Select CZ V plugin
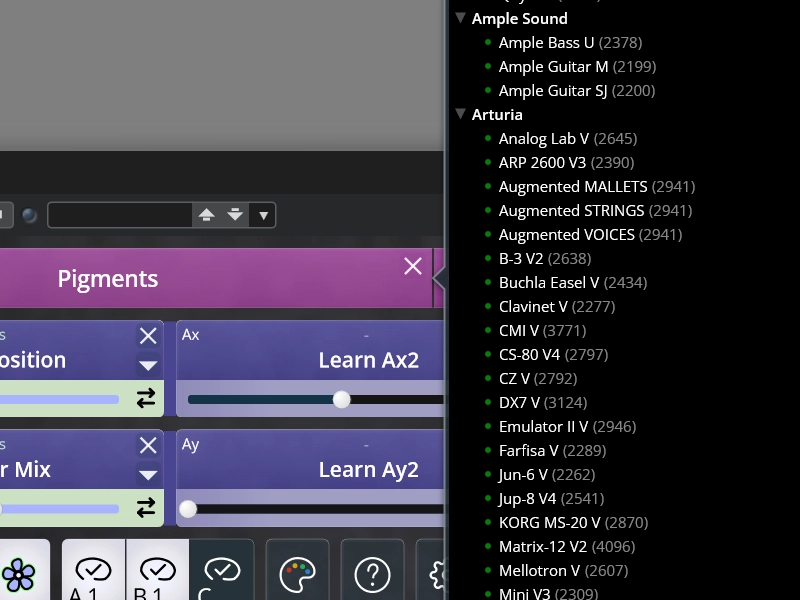 (537, 379)
